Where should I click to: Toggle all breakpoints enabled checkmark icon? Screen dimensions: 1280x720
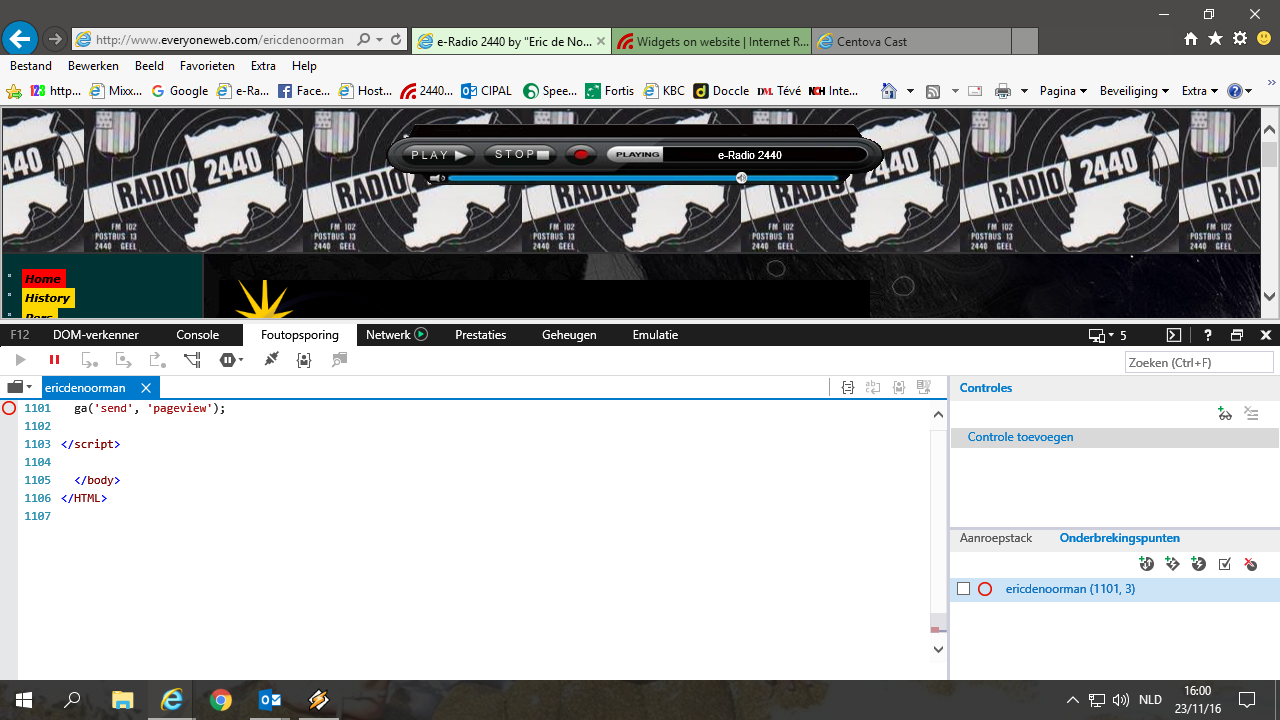pos(1224,564)
